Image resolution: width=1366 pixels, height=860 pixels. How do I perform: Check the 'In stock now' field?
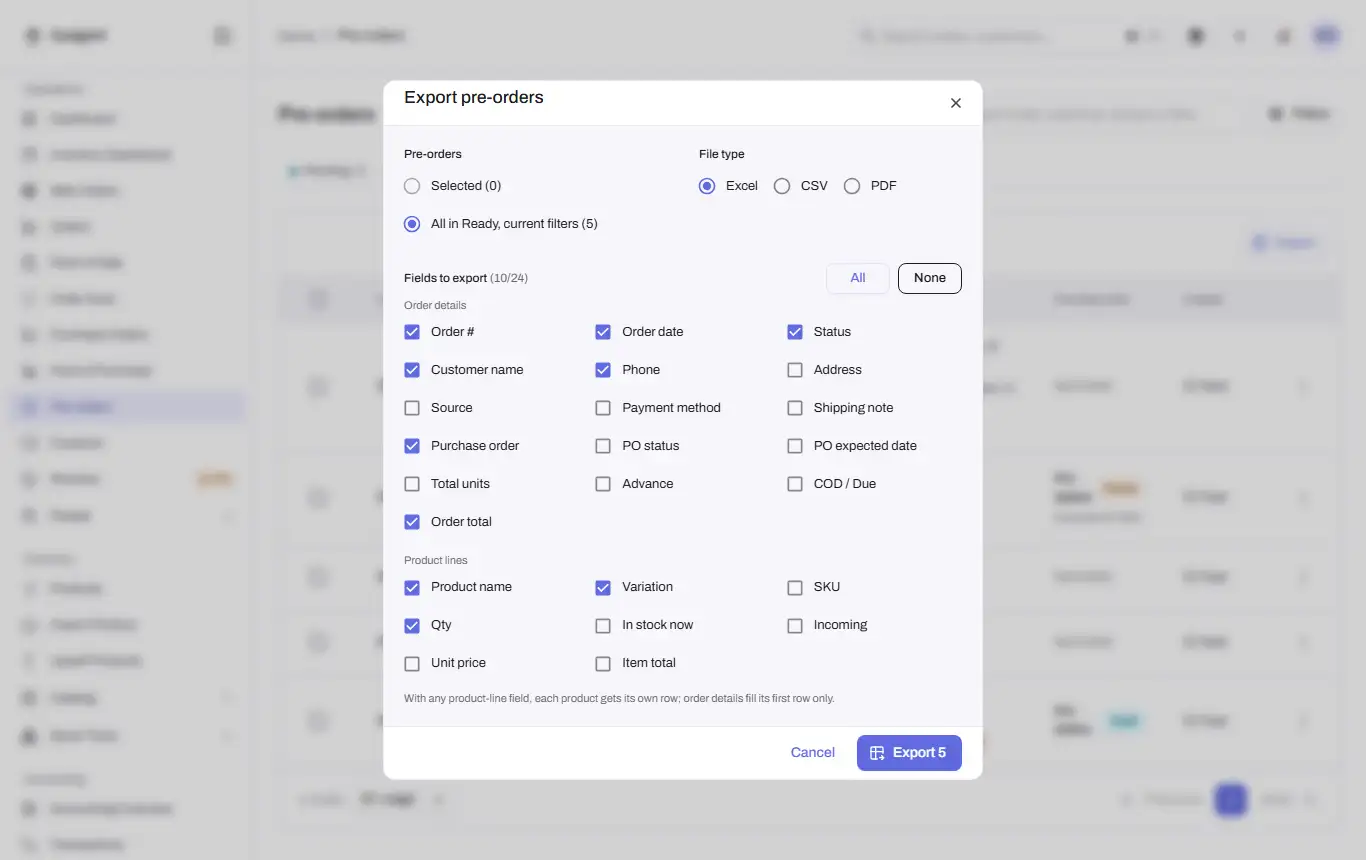(603, 625)
